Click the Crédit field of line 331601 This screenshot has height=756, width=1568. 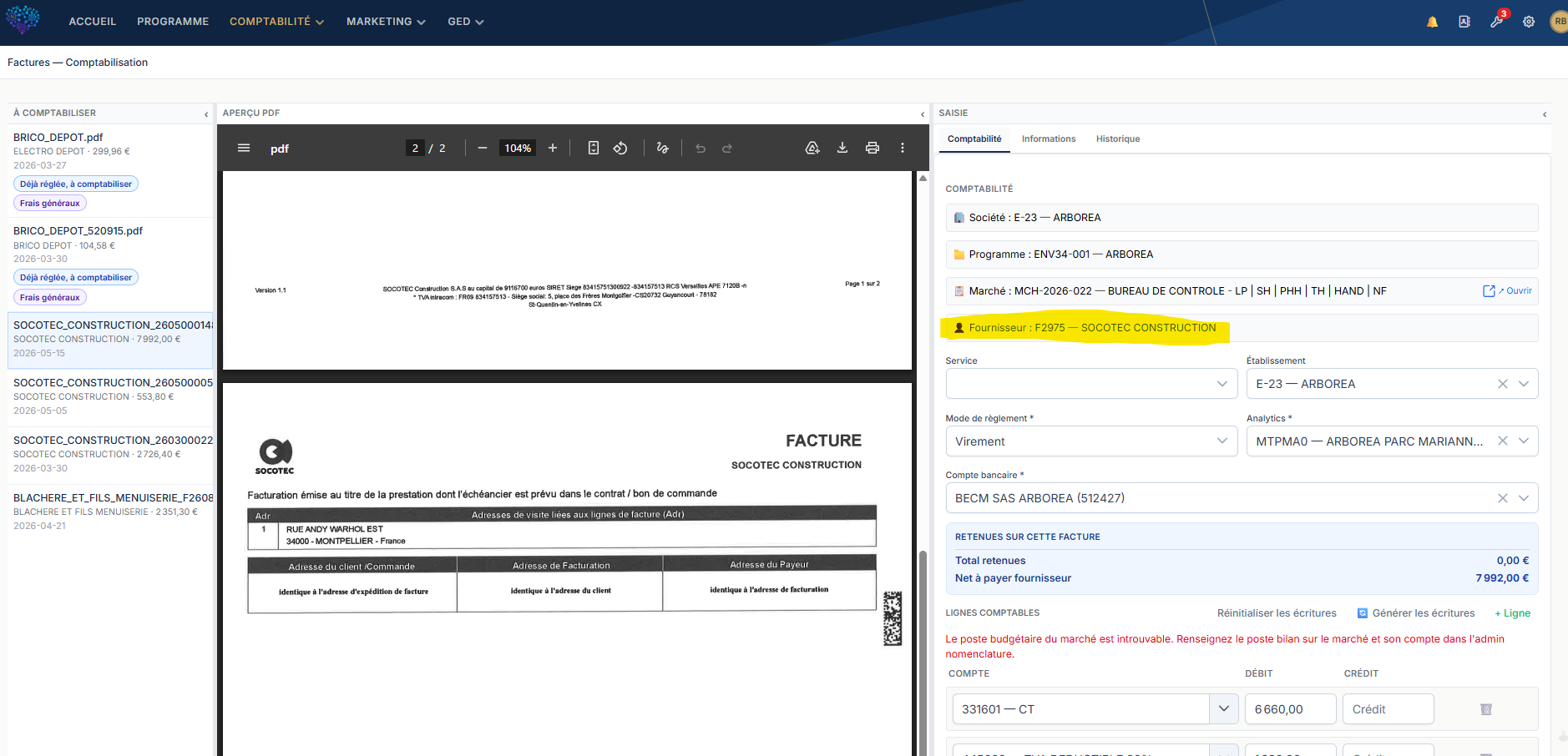point(1388,709)
